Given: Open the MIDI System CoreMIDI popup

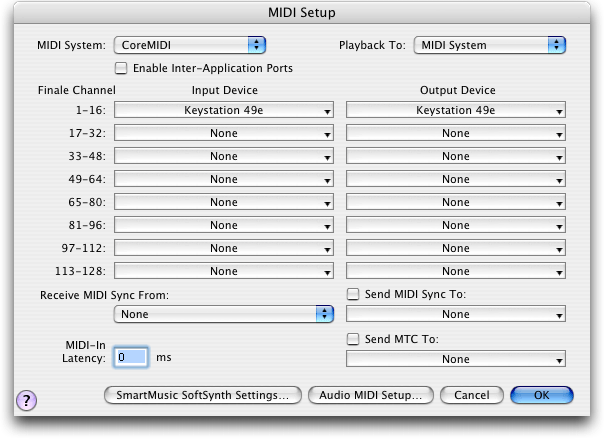Looking at the screenshot, I should click(x=190, y=45).
